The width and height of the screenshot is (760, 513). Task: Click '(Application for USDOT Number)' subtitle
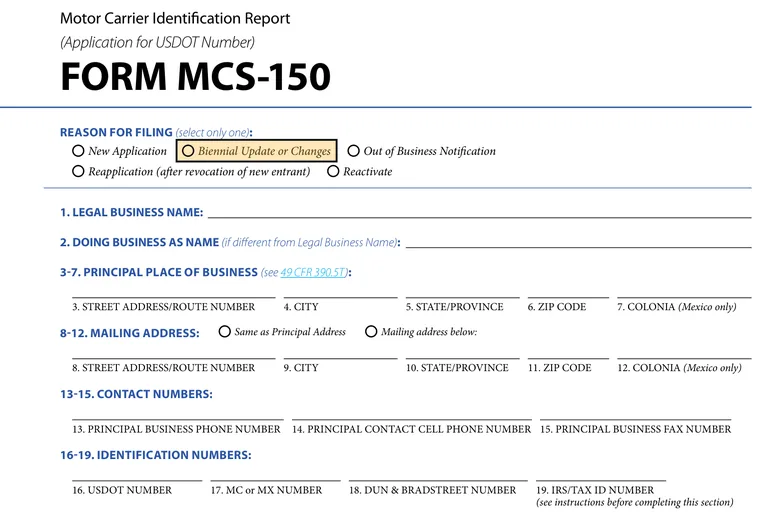pos(158,43)
